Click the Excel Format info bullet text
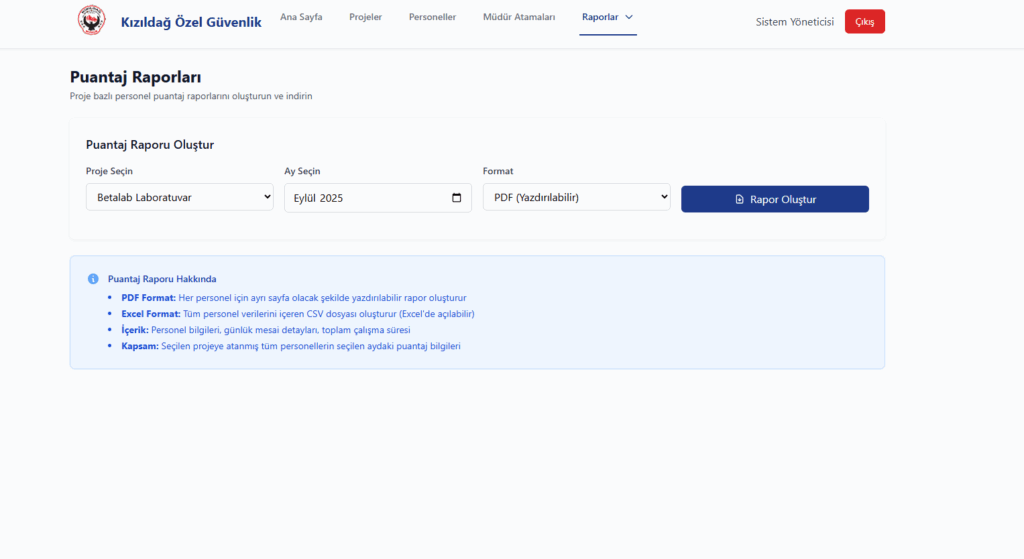The width and height of the screenshot is (1024, 559). click(290, 314)
